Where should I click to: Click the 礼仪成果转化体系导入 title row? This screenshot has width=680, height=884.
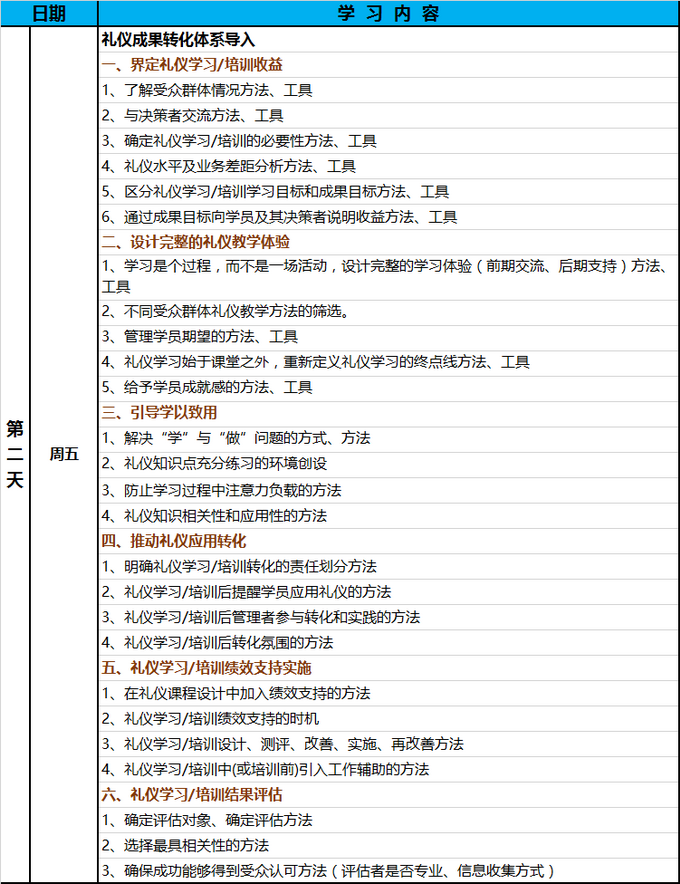pos(179,40)
